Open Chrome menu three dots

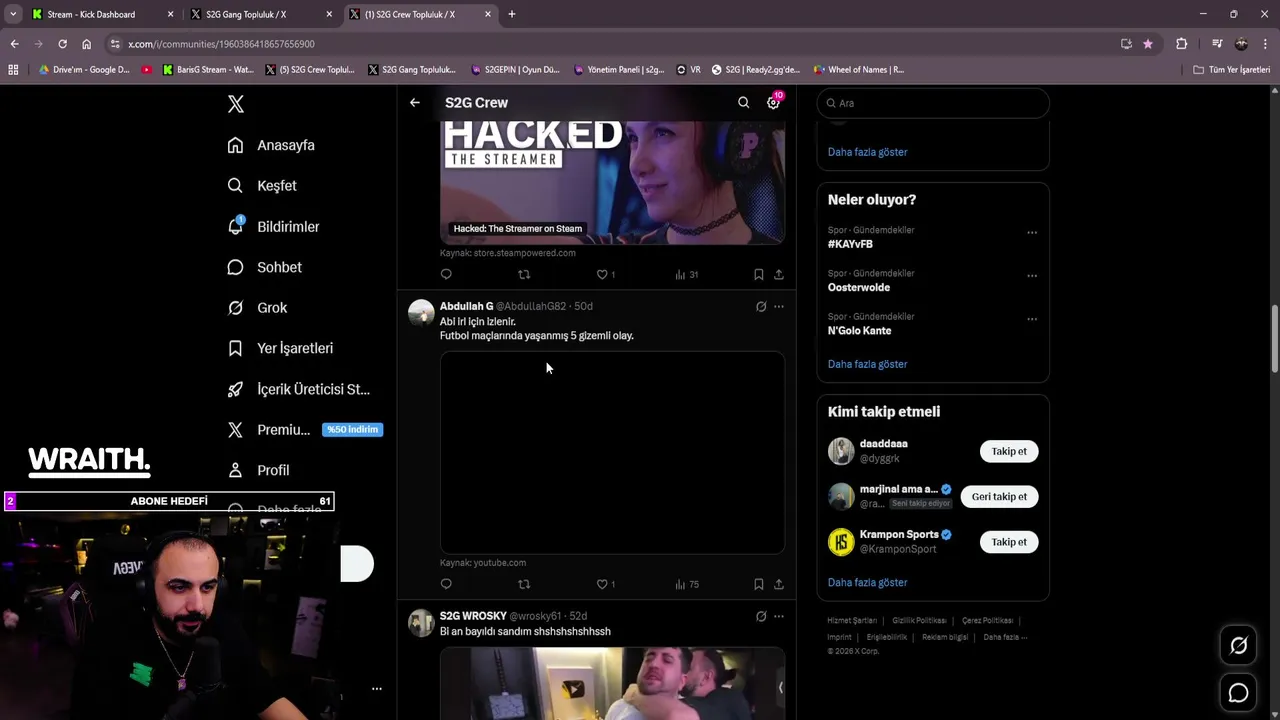coord(1265,44)
